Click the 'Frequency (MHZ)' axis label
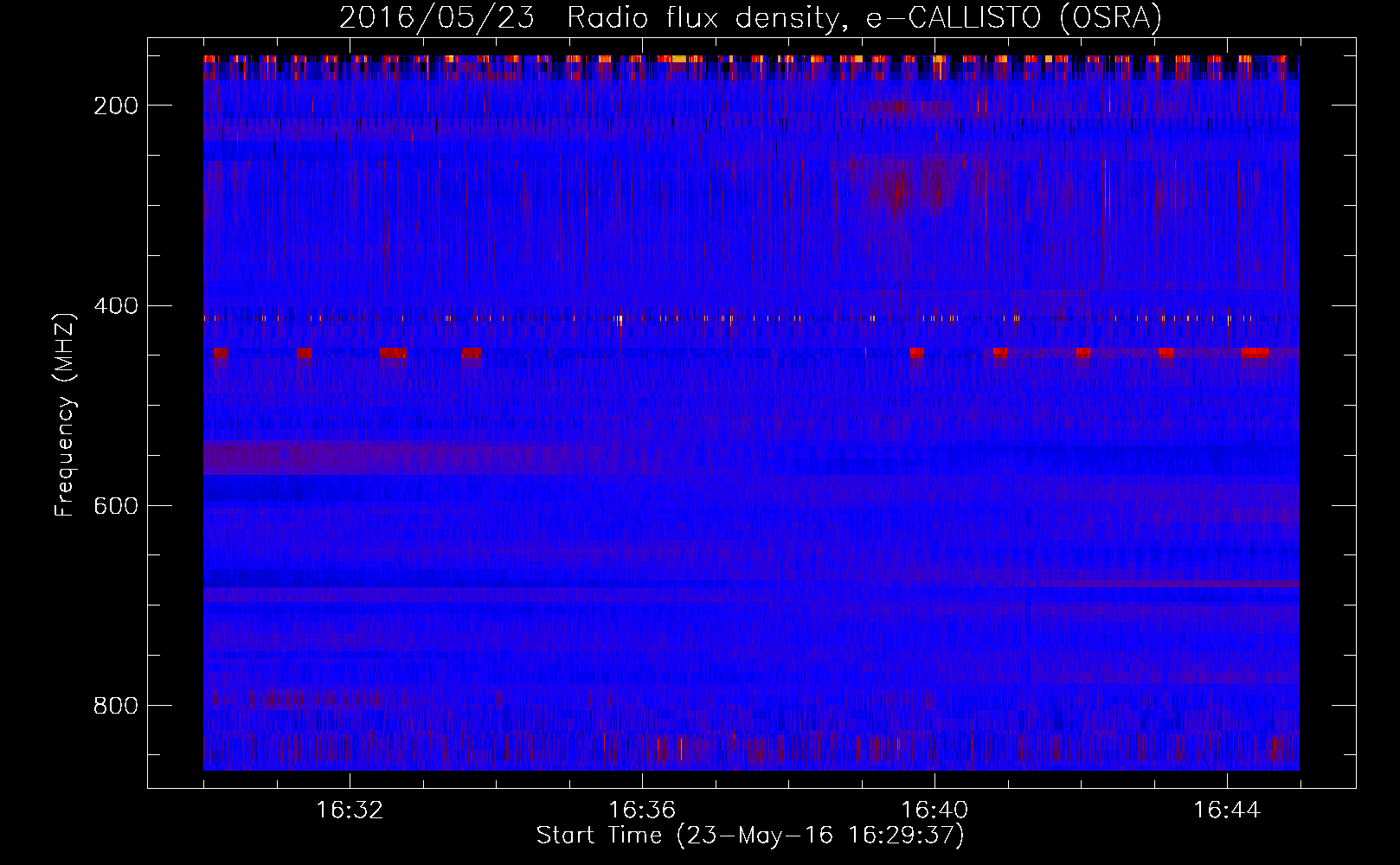Screen dimensions: 1400x865 click(x=65, y=414)
